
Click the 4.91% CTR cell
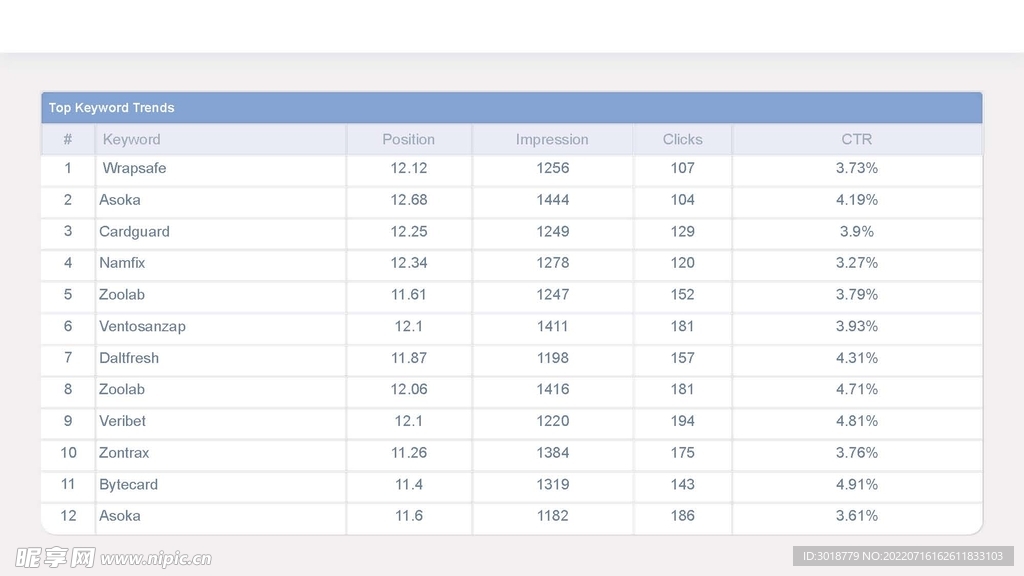(857, 484)
